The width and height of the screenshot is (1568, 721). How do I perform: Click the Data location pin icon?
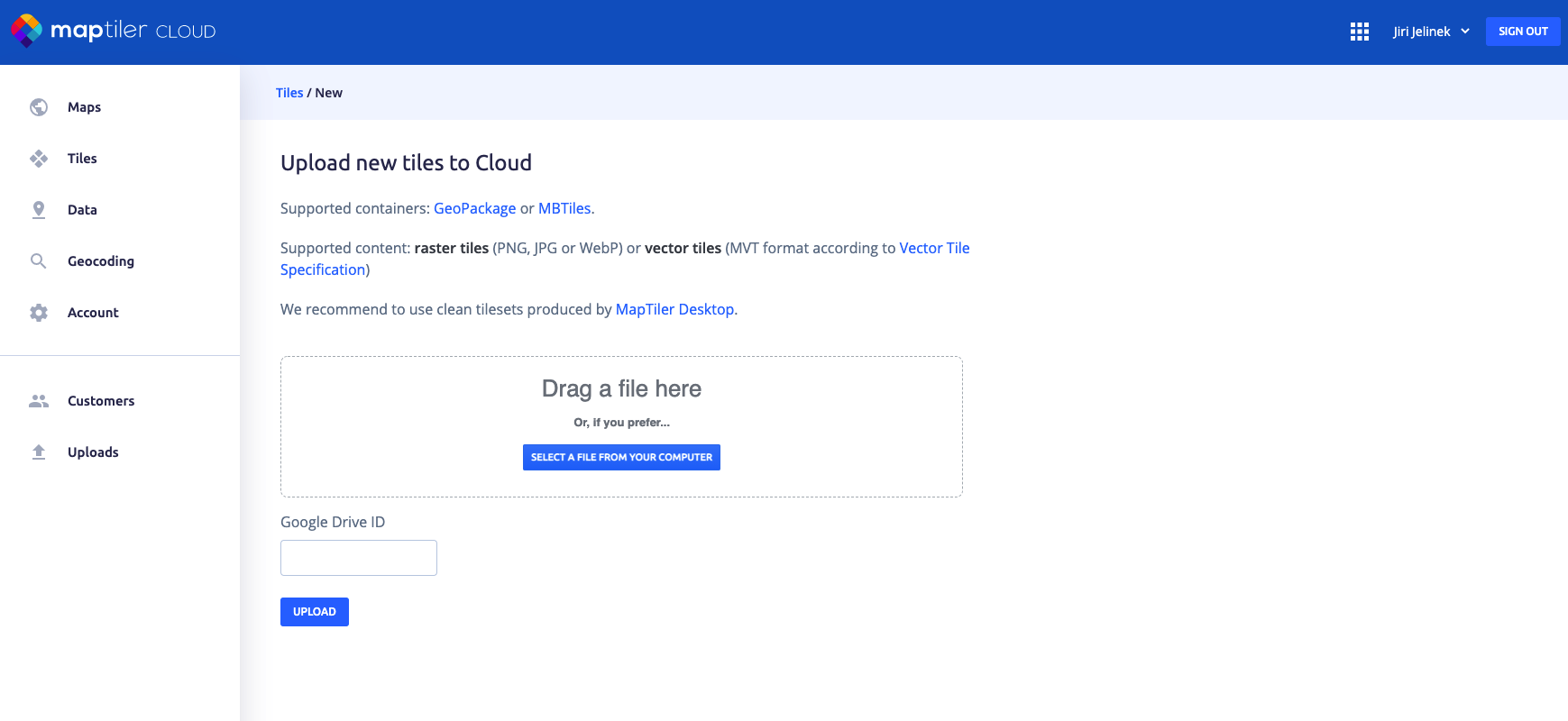[x=39, y=210]
